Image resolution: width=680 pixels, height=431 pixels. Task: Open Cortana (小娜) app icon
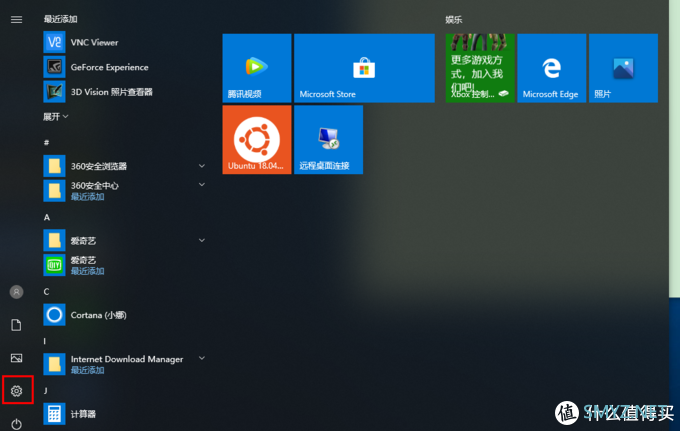pyautogui.click(x=54, y=315)
